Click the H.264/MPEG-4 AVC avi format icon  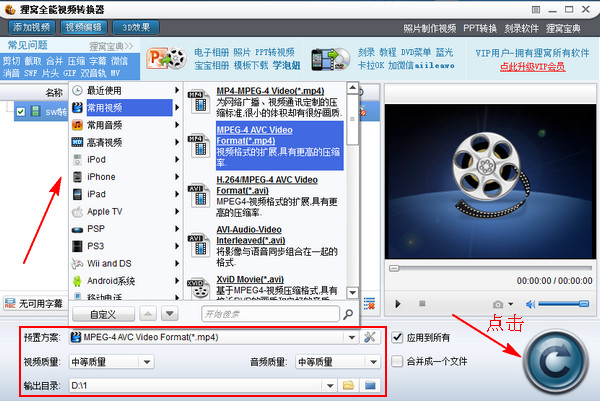tap(199, 196)
